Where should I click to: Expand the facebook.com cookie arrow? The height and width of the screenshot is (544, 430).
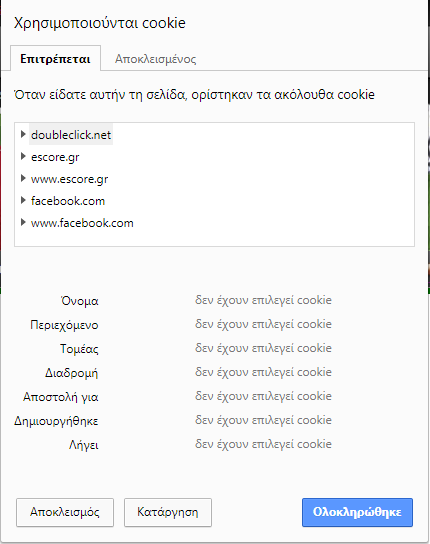[x=23, y=200]
